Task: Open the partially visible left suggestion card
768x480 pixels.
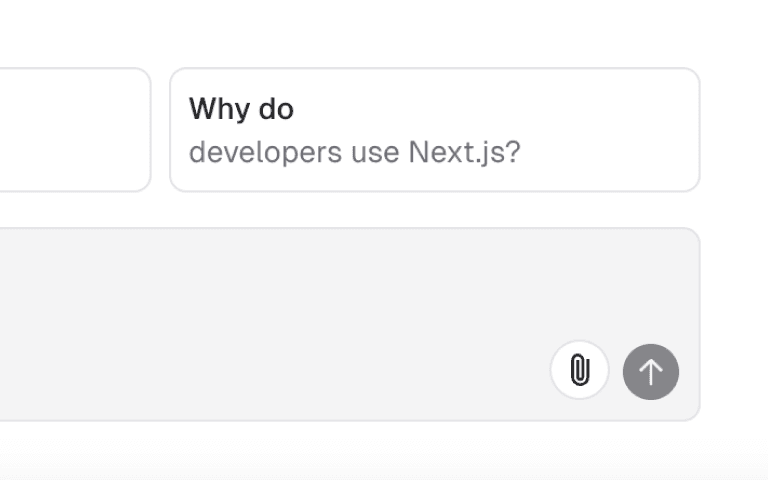Action: [70, 130]
